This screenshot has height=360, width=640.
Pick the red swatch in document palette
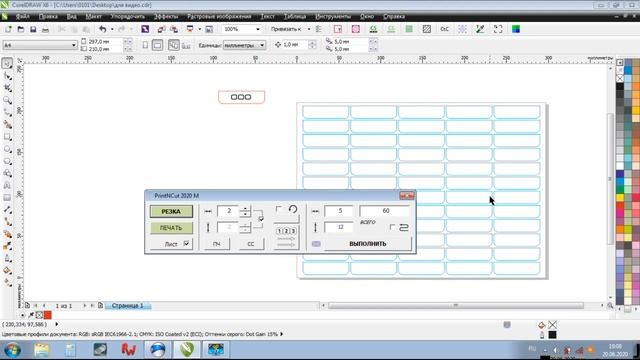pos(48,315)
